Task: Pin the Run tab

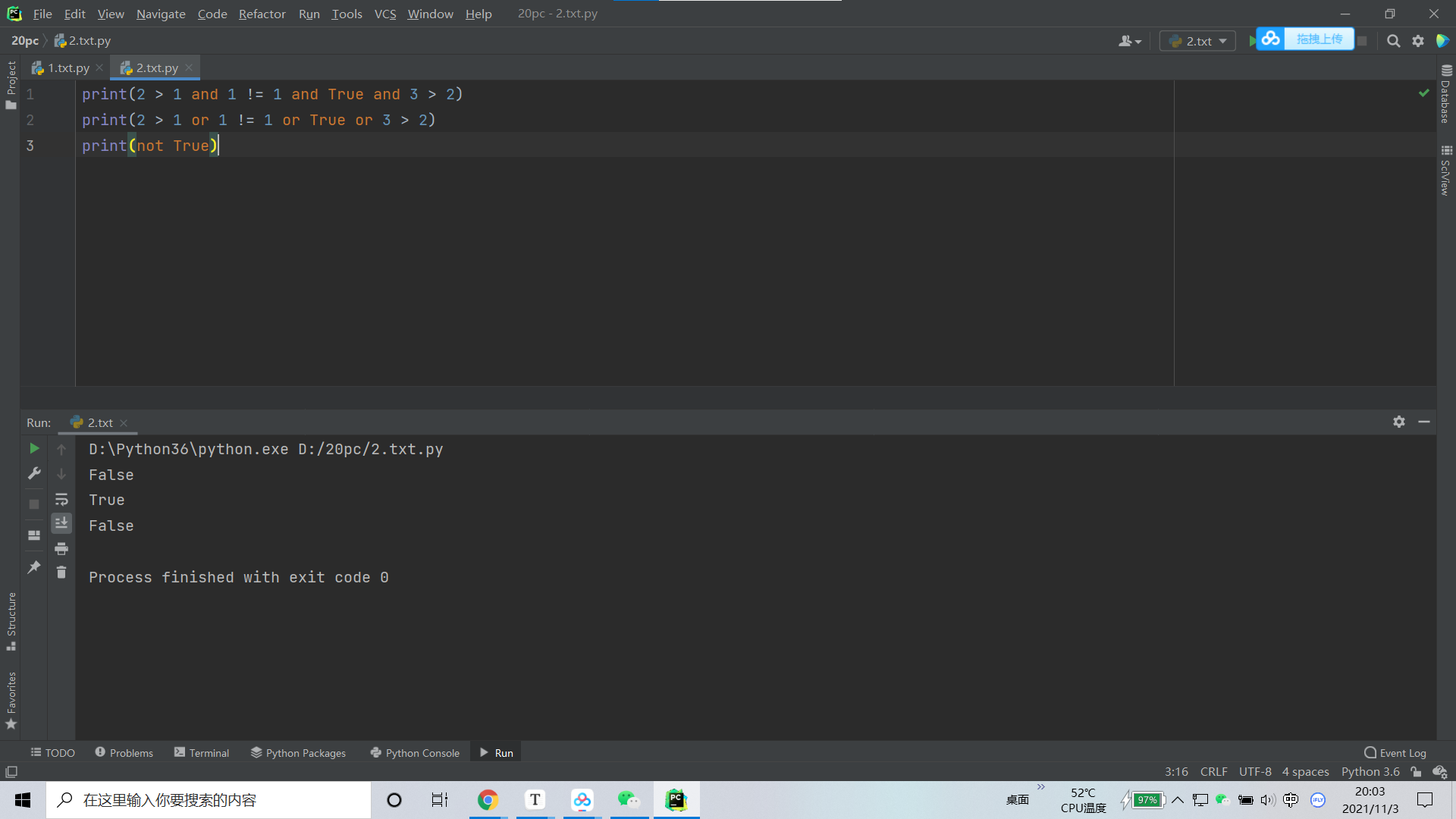Action: pos(34,567)
